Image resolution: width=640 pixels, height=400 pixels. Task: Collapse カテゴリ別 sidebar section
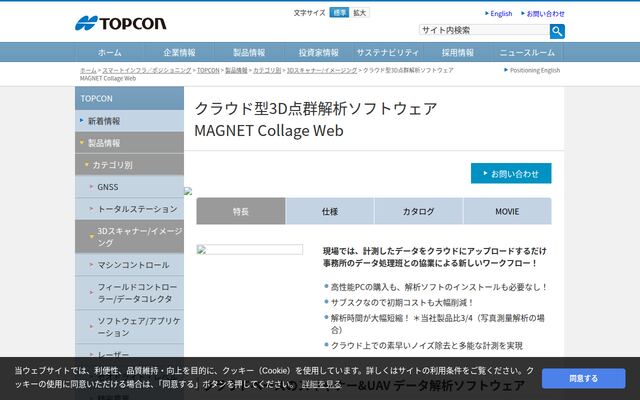click(x=129, y=165)
